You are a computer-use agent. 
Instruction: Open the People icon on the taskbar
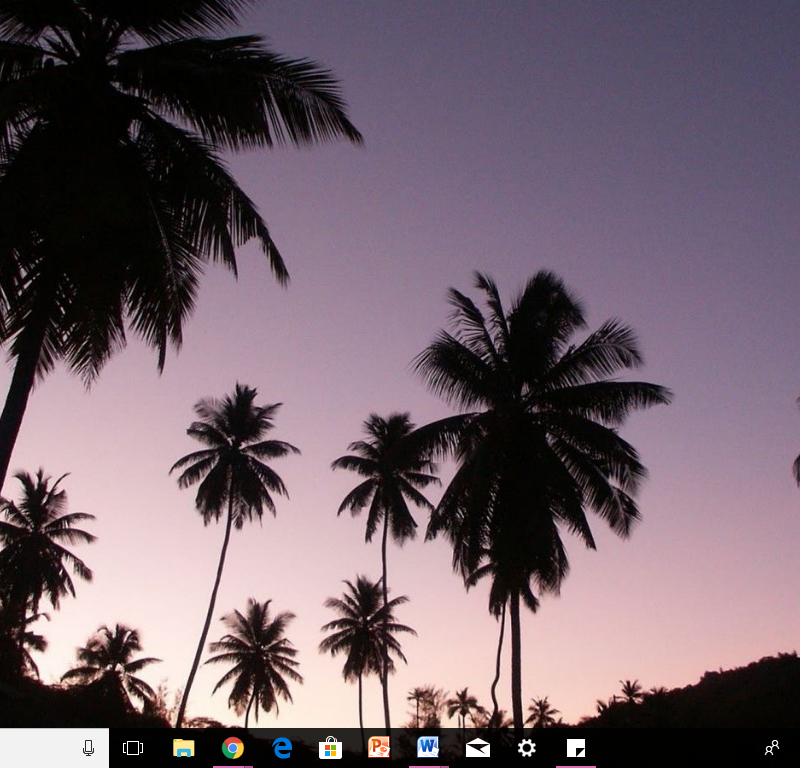[x=772, y=748]
